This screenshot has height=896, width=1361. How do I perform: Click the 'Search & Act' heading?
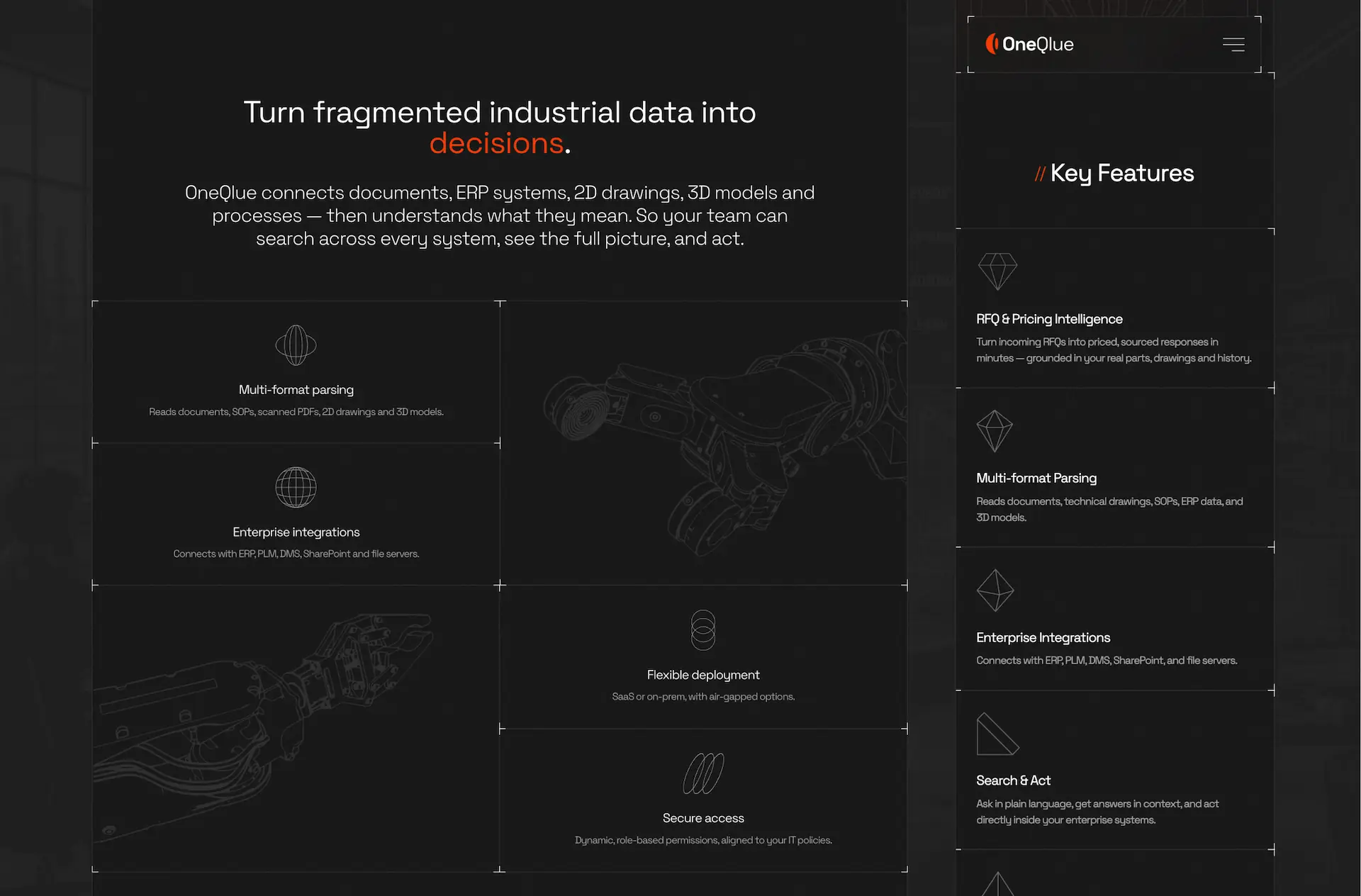click(x=1013, y=780)
